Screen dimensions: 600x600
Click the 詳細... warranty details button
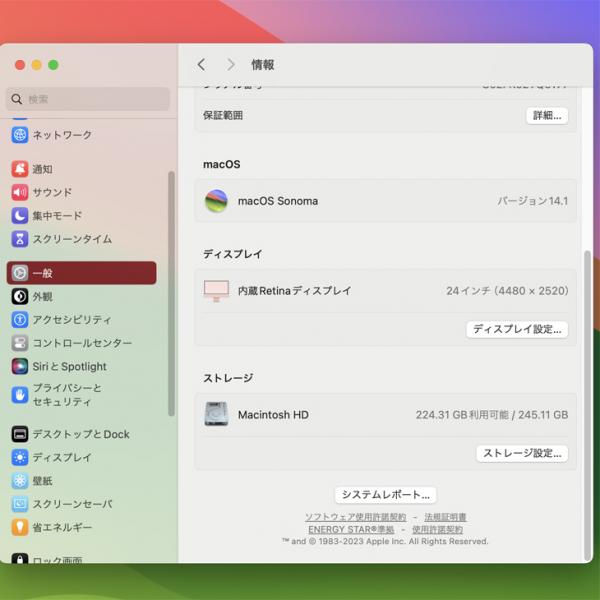[x=547, y=115]
